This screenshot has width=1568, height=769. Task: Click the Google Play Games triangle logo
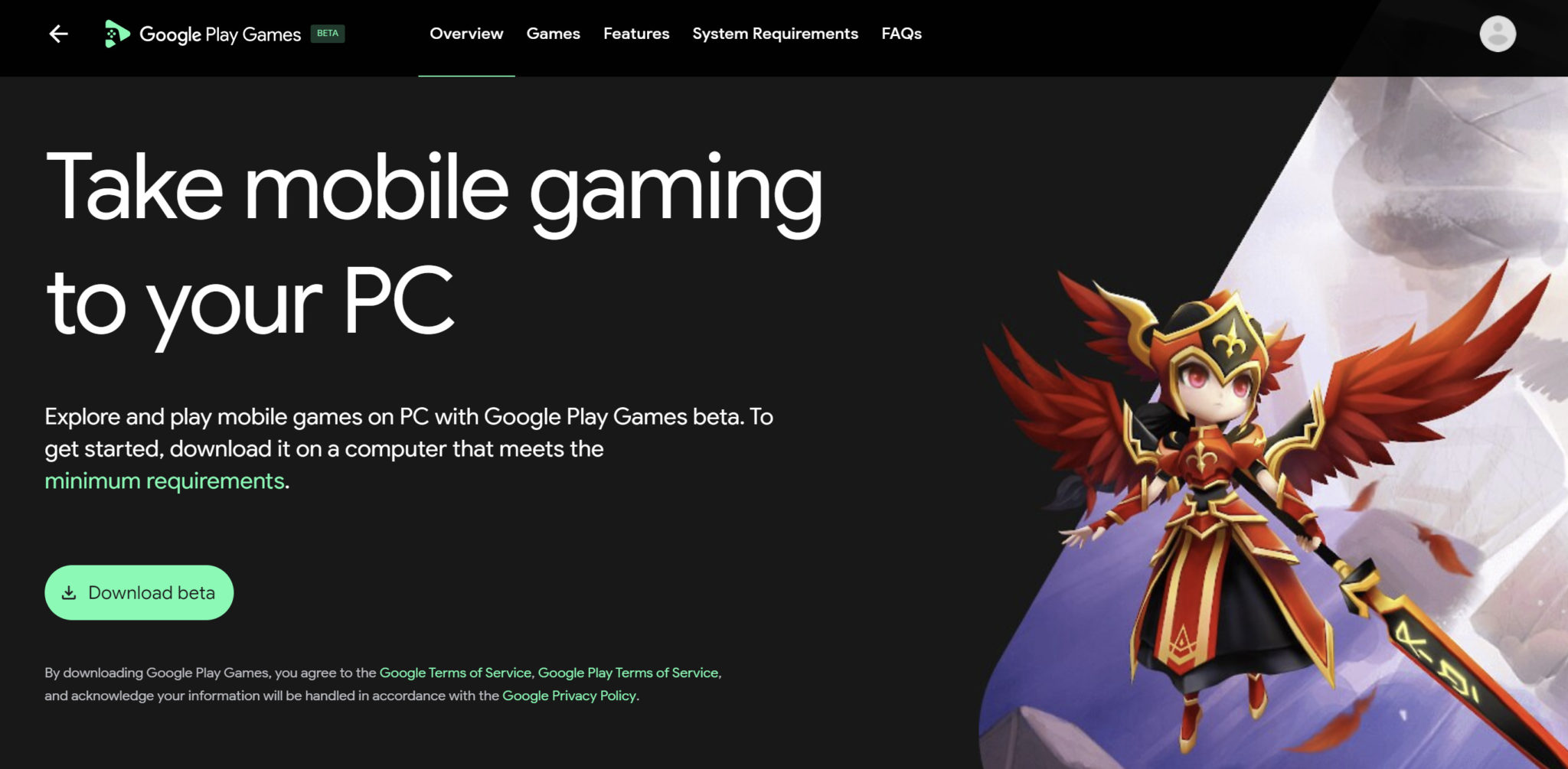116,34
